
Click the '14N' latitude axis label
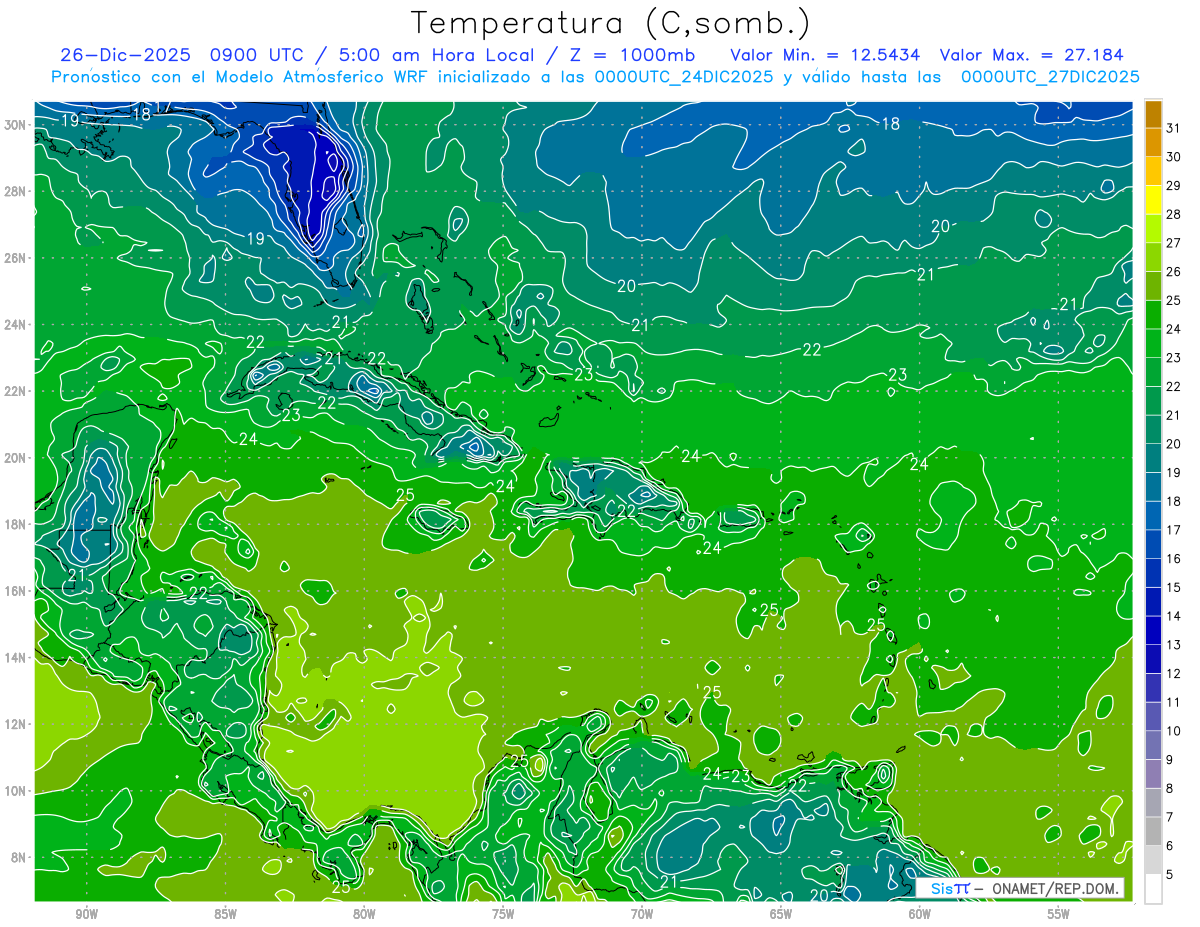click(15, 658)
